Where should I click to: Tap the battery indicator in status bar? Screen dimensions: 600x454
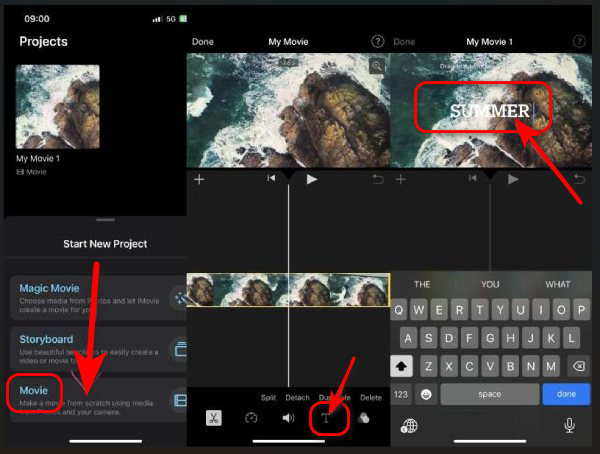pyautogui.click(x=183, y=18)
